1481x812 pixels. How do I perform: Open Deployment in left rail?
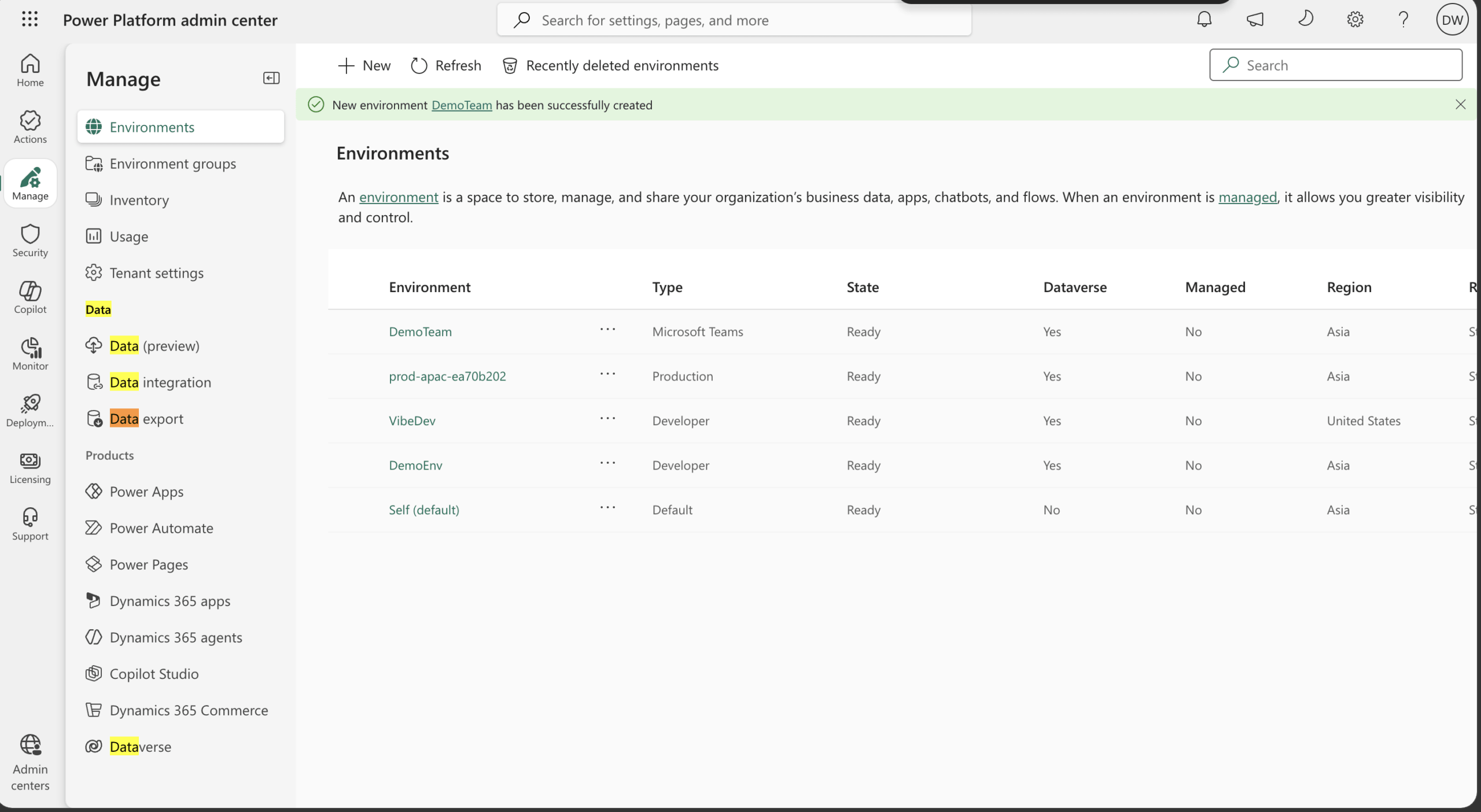30,411
